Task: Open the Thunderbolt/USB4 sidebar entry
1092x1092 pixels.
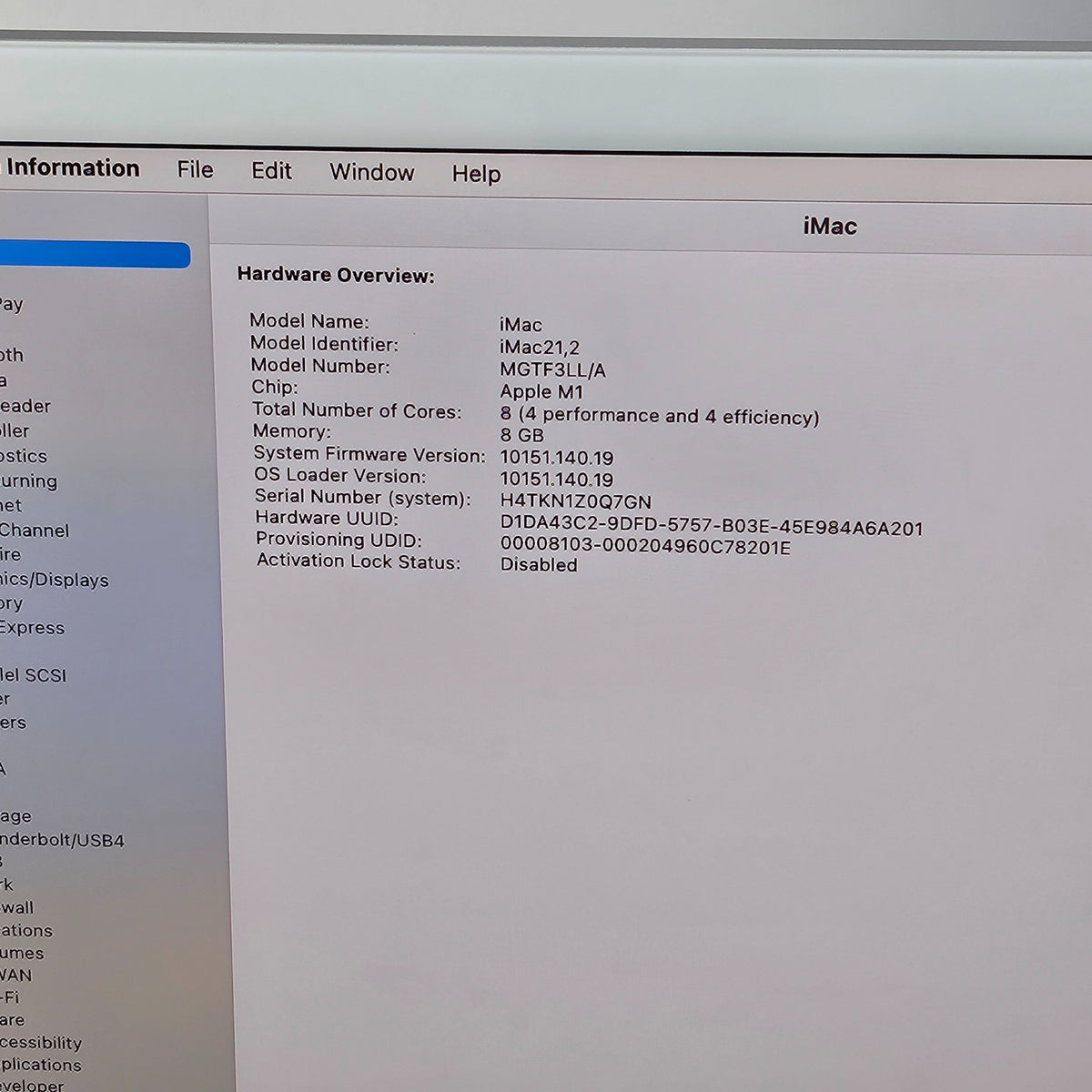Action: (62, 840)
